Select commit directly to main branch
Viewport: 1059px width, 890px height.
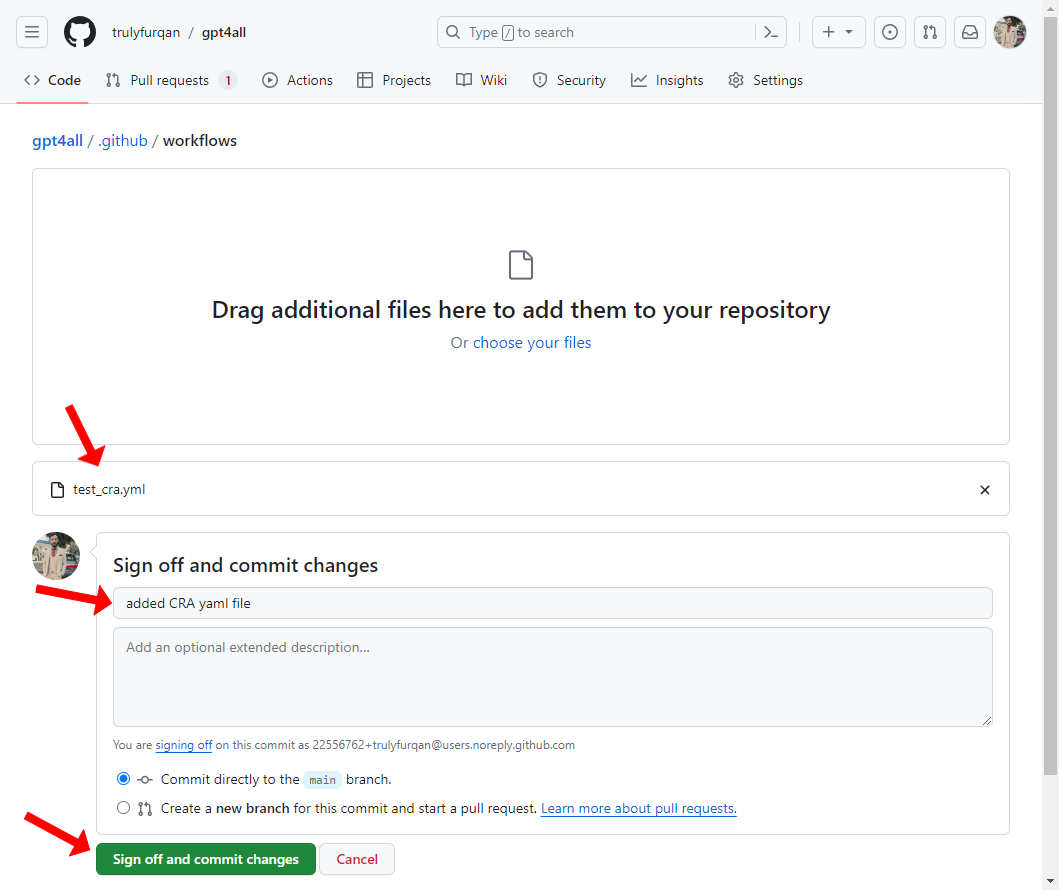124,779
